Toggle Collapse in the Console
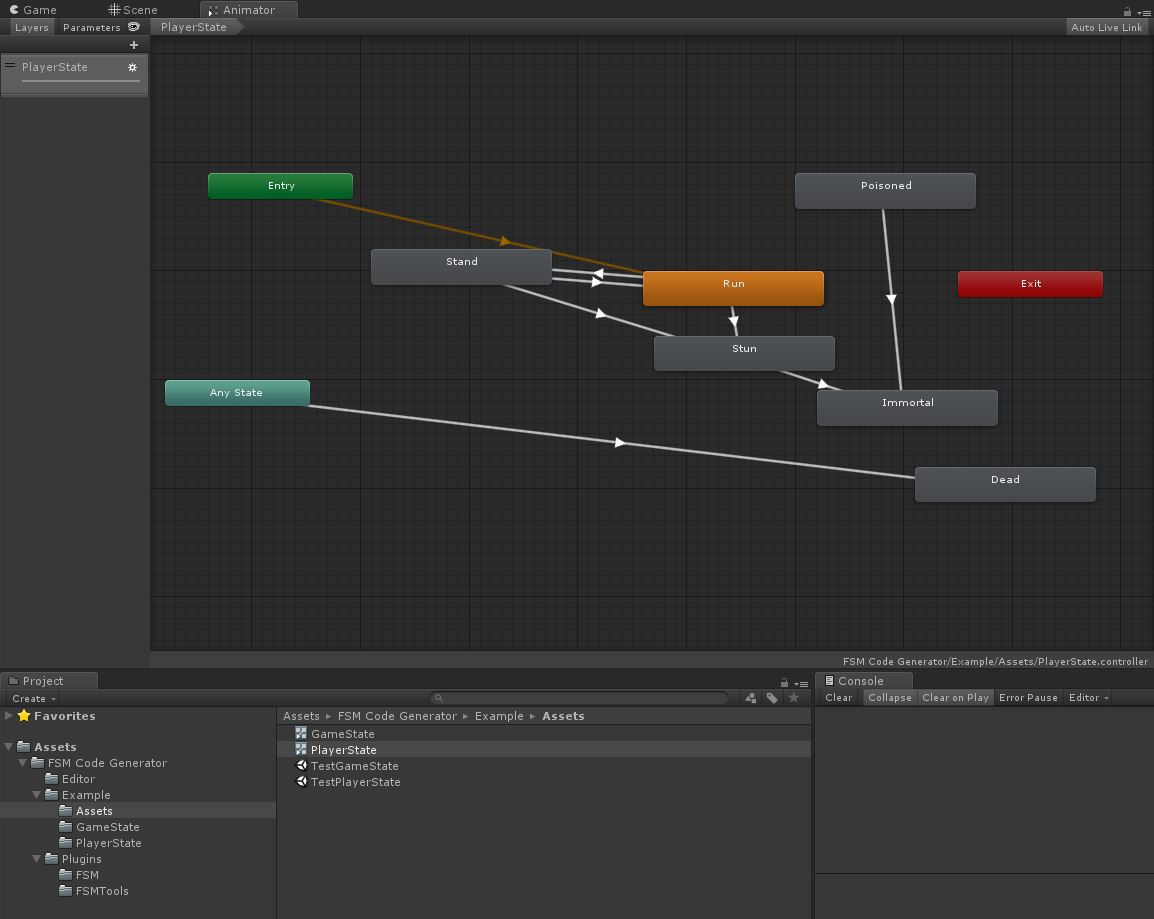The height and width of the screenshot is (919, 1154). pyautogui.click(x=889, y=698)
